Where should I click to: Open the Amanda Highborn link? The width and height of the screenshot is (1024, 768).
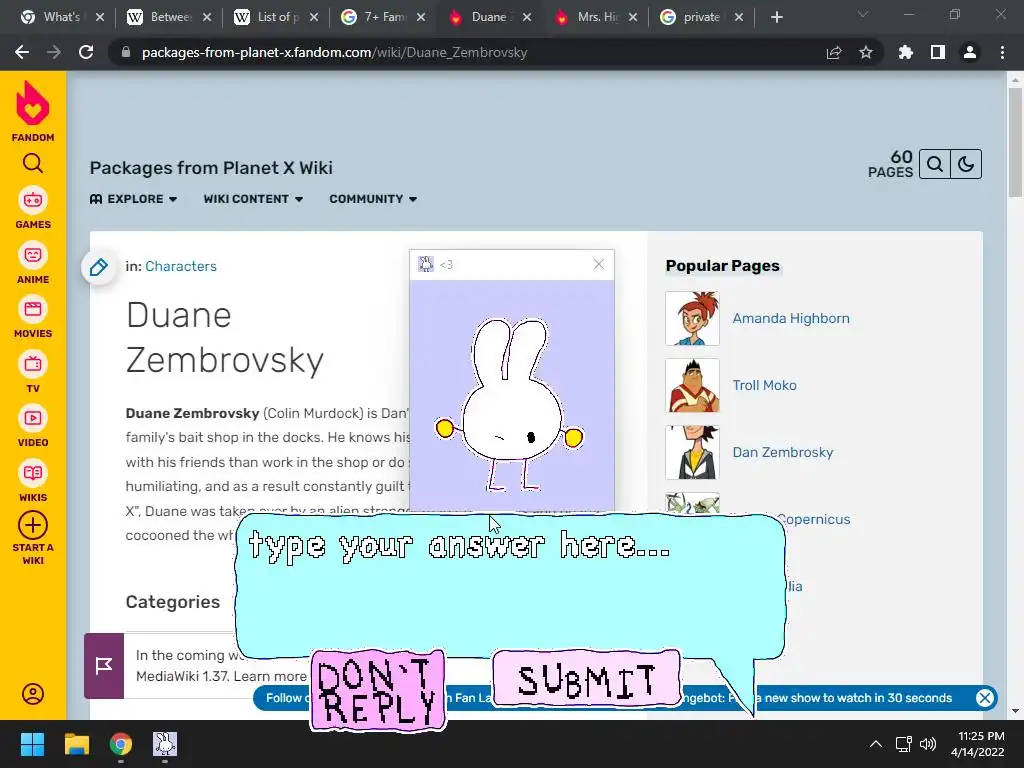click(x=791, y=318)
